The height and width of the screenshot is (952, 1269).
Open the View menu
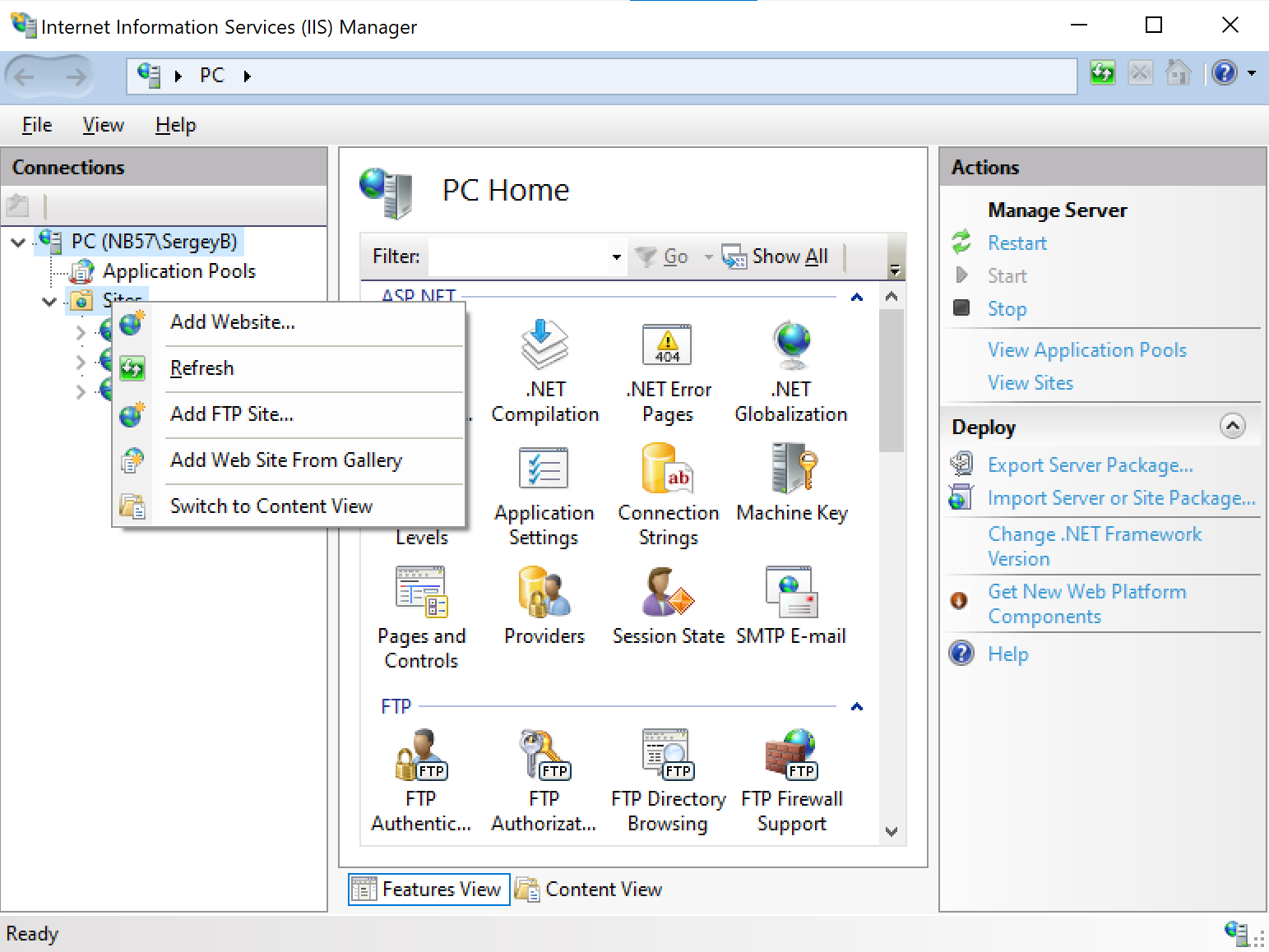(102, 125)
